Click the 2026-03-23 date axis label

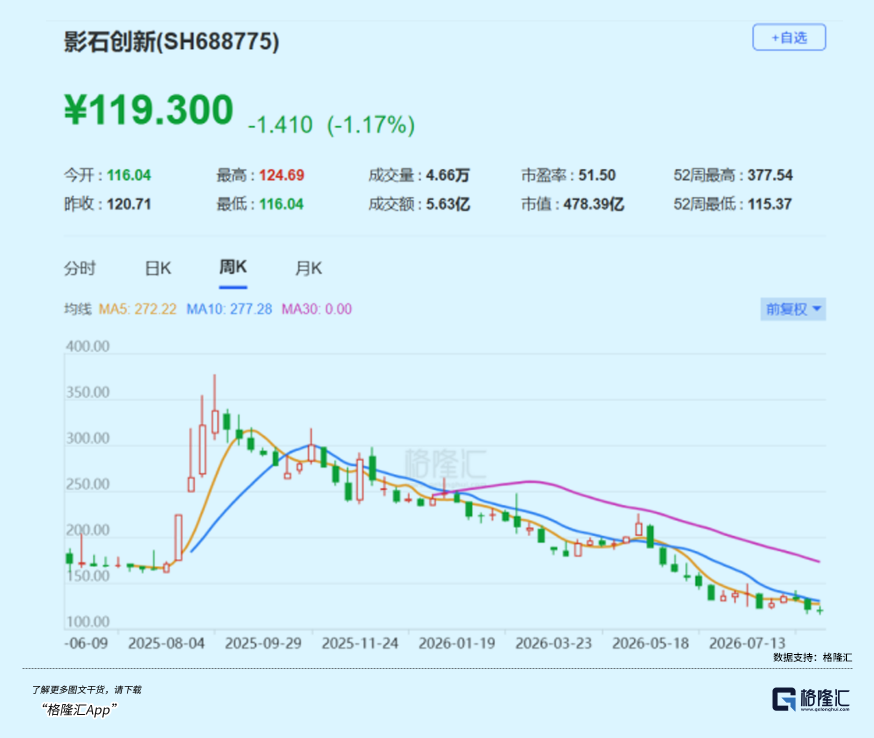(x=553, y=643)
